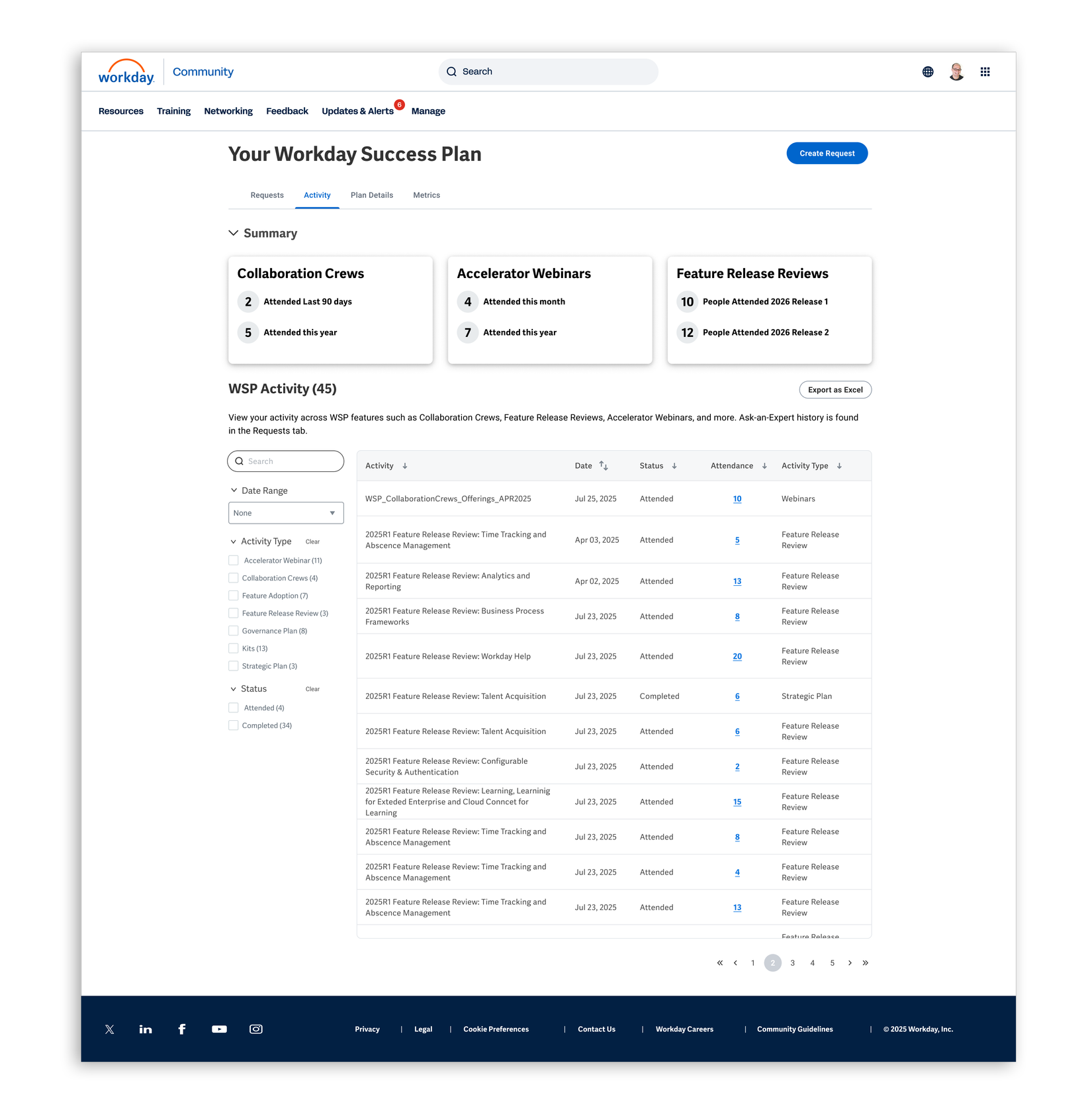The image size is (1084, 1120).
Task: Clear the Activity Type filters
Action: 312,542
